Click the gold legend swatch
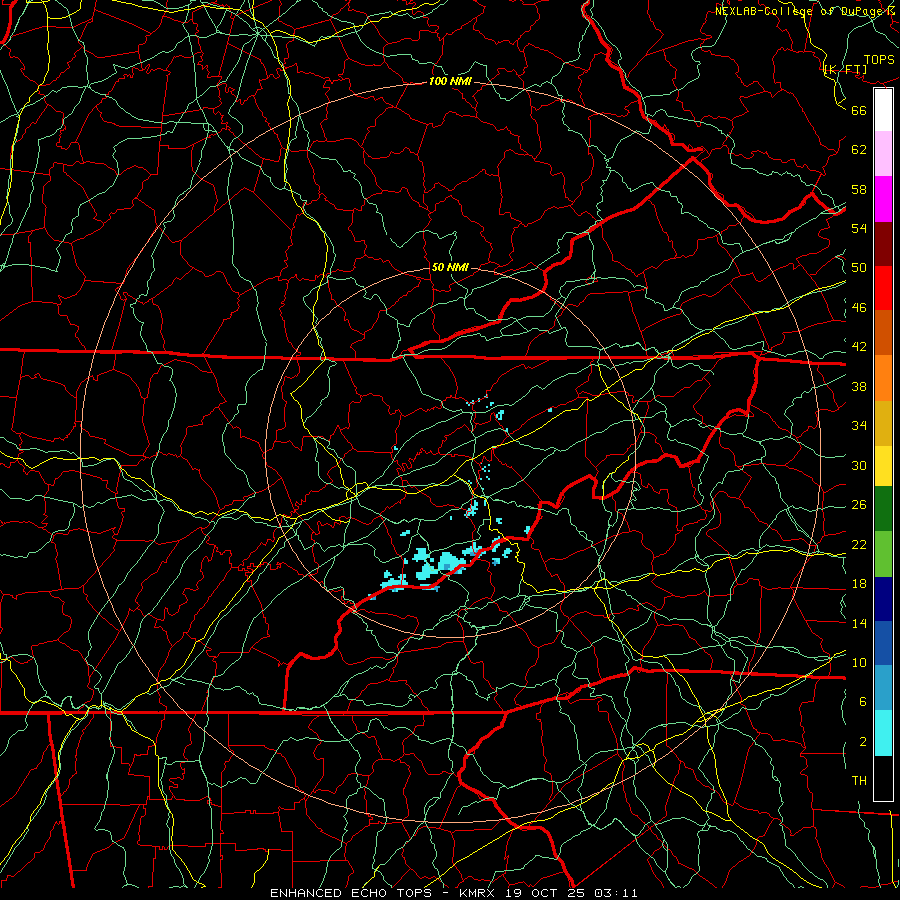The width and height of the screenshot is (900, 900). click(x=883, y=424)
